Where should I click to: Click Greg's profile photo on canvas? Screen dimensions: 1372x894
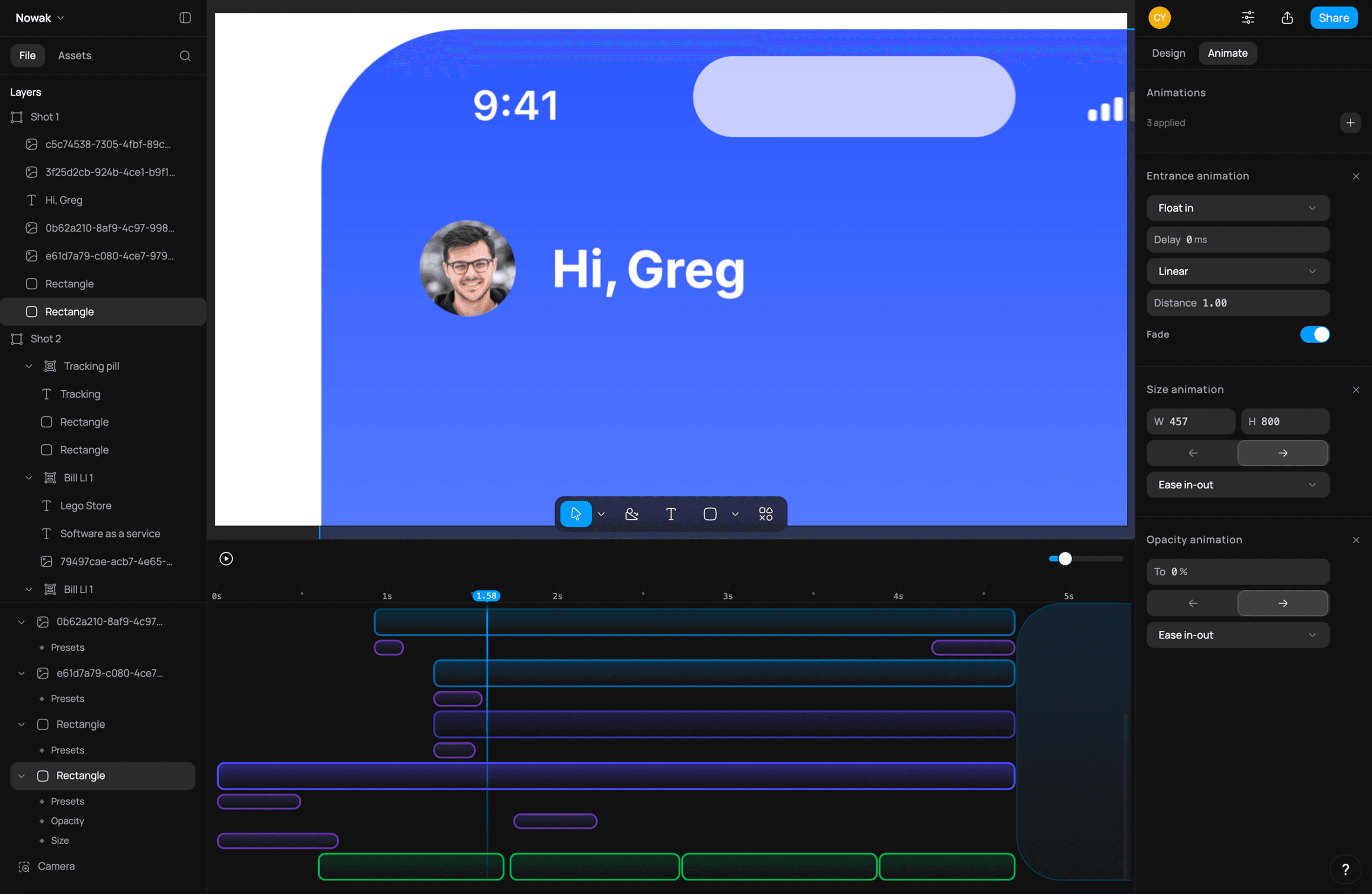pos(467,268)
